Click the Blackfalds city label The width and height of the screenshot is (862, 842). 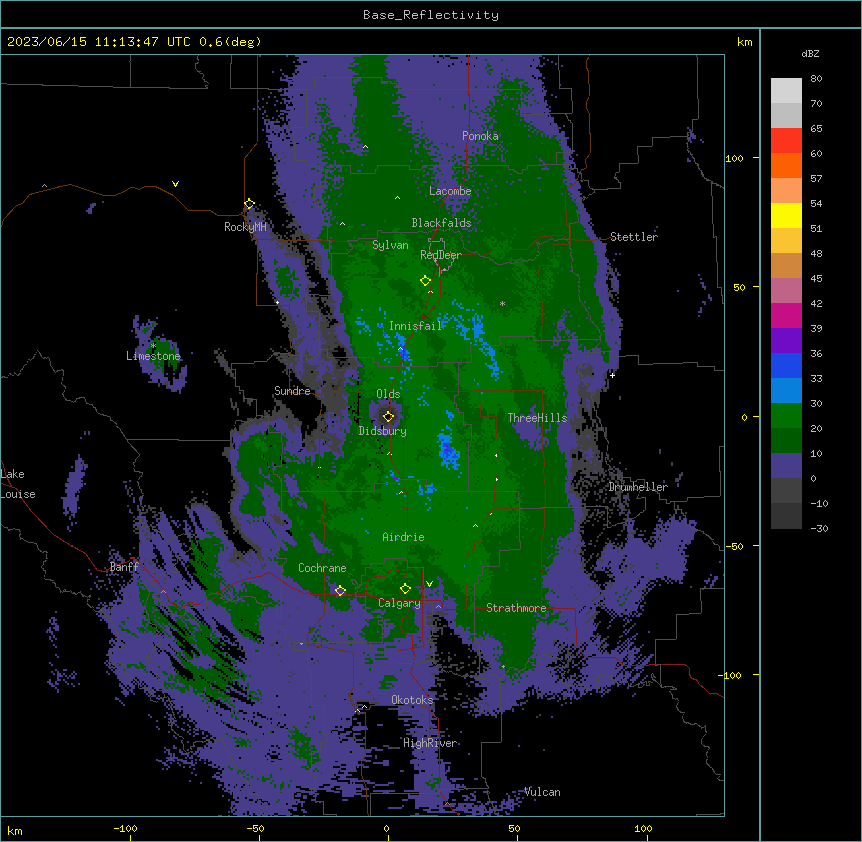click(x=441, y=223)
